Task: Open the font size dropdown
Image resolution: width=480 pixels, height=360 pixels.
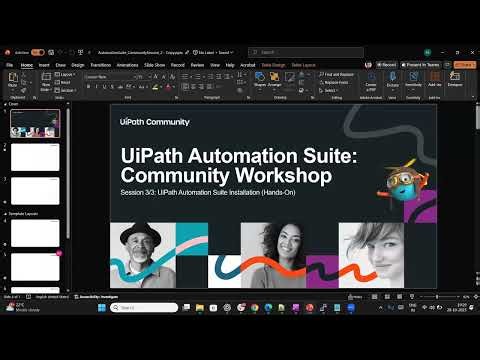Action: click(x=143, y=77)
